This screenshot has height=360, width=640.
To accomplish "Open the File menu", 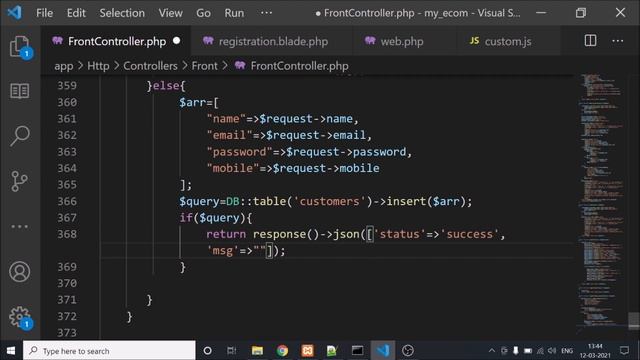I will click(x=44, y=13).
